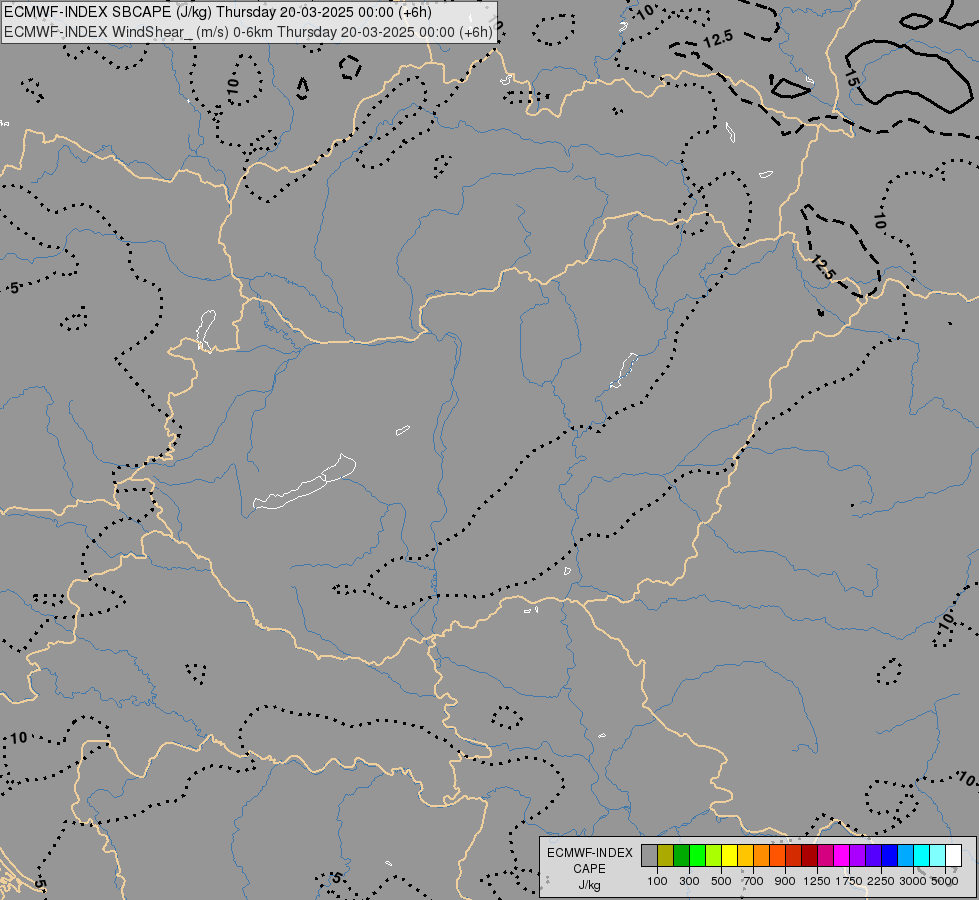
Task: Click the legend value 3000
Action: click(913, 881)
